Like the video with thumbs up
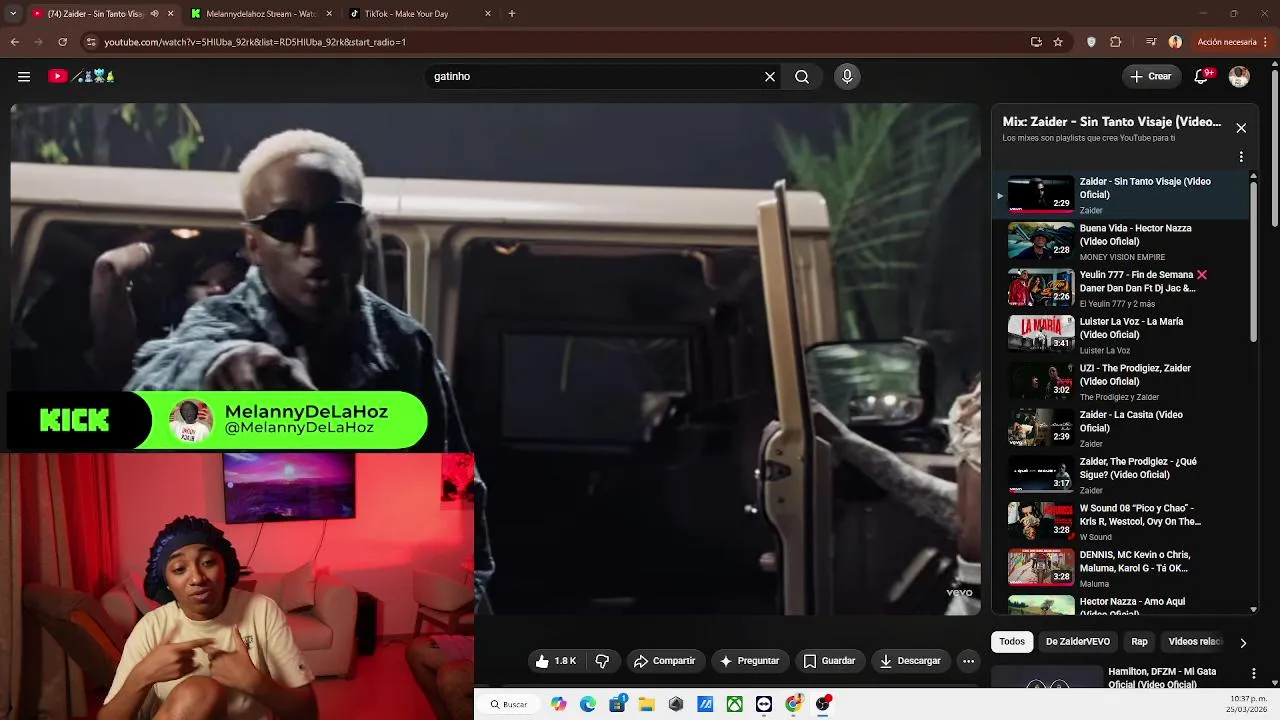This screenshot has height=720, width=1280. tap(556, 661)
